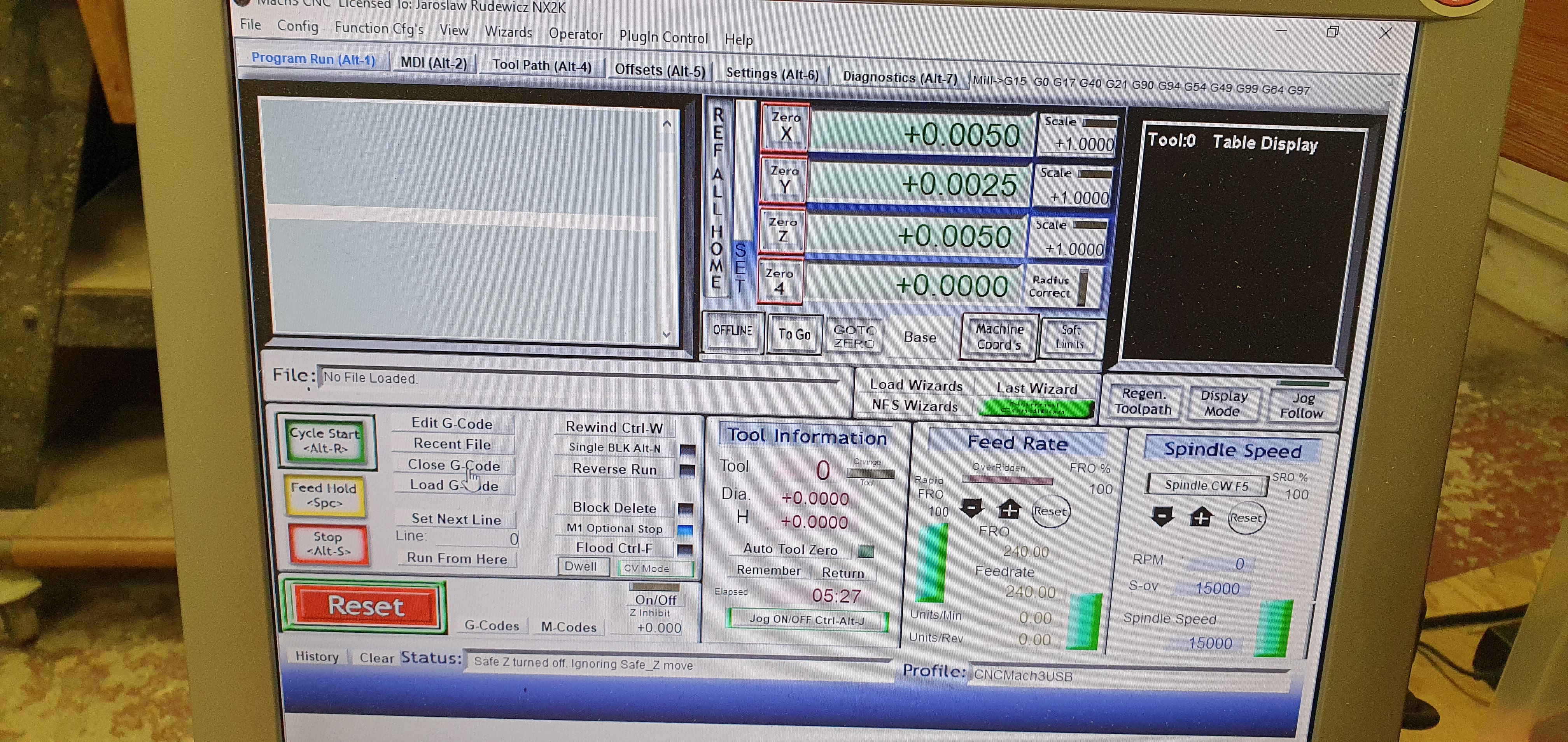Click Load G-Code button
Screen dimensions: 1568x742
[453, 485]
